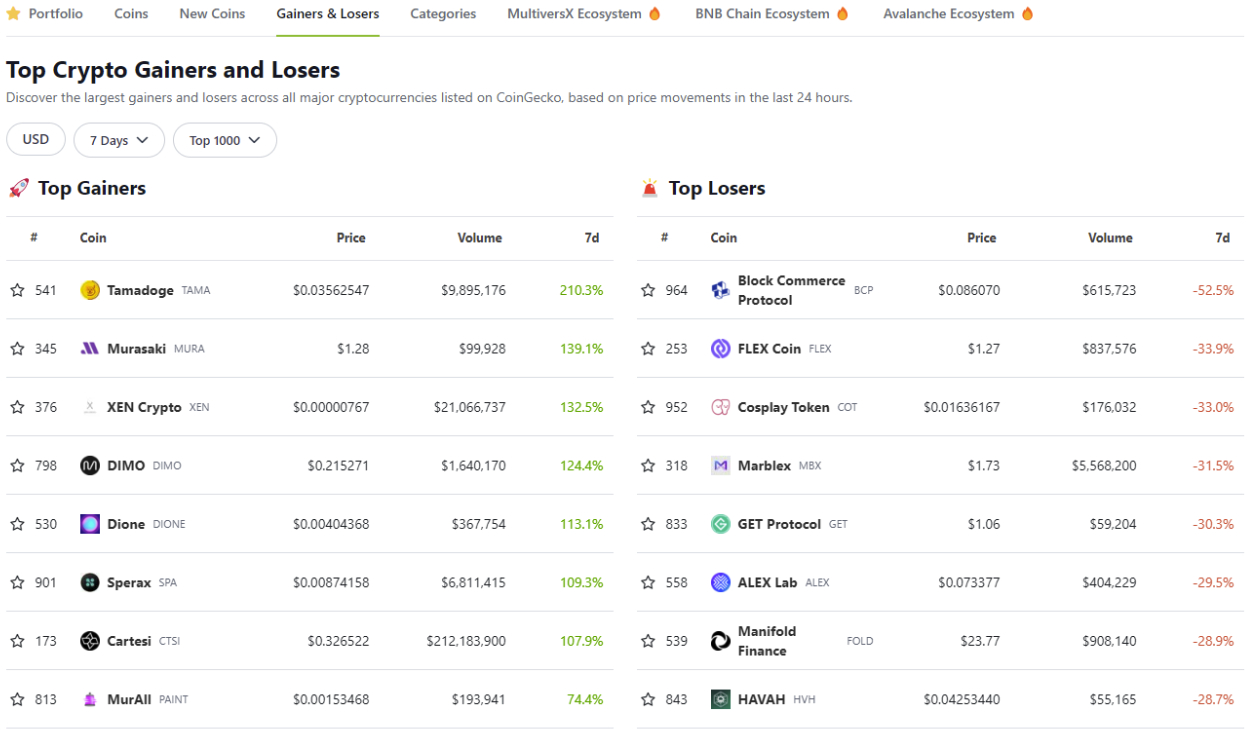Open the 7 Days timeframe dropdown
1252x730 pixels.
point(119,140)
